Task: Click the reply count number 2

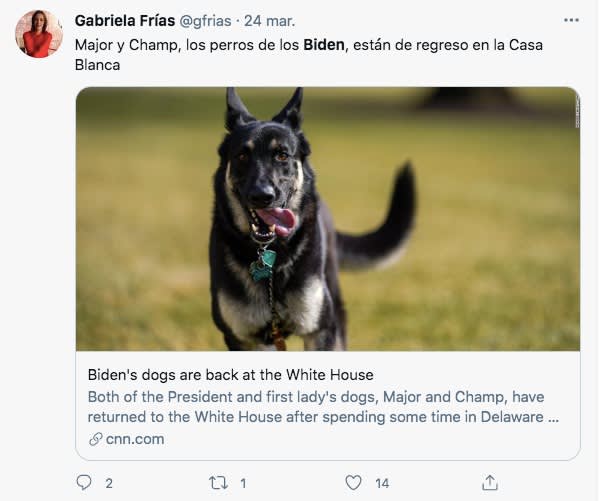Action: [109, 484]
